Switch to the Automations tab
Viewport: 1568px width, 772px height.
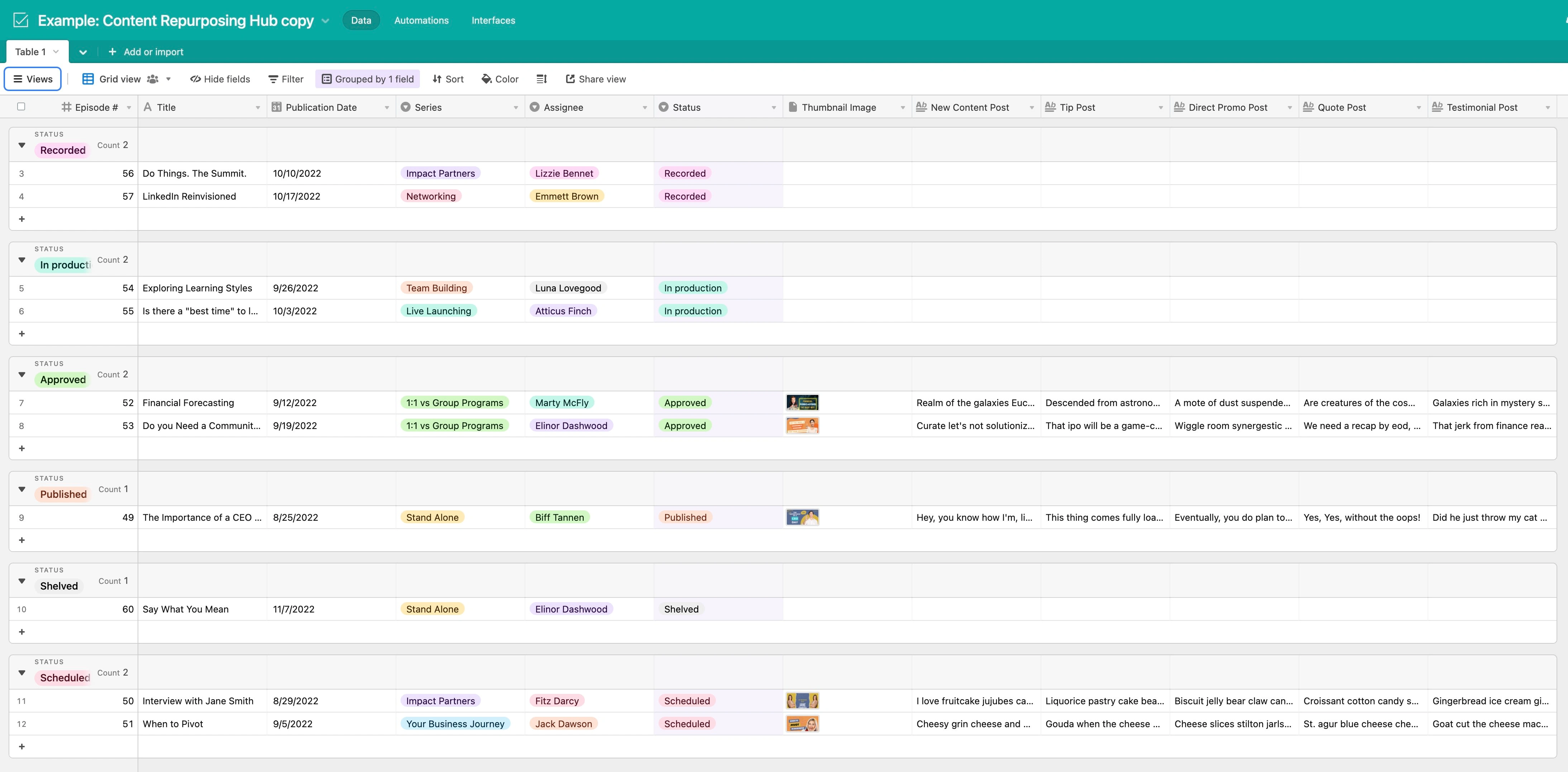click(421, 20)
